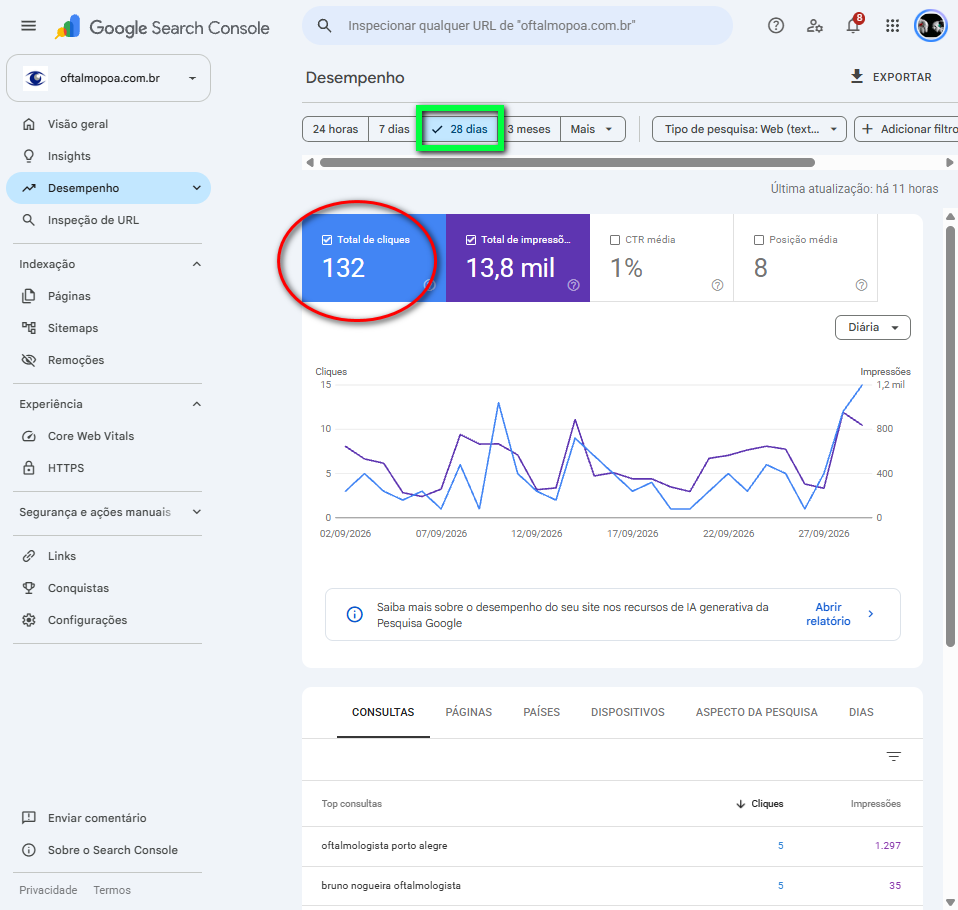Screen dimensions: 958x910
Task: Open the hamburger main menu
Action: tap(28, 26)
